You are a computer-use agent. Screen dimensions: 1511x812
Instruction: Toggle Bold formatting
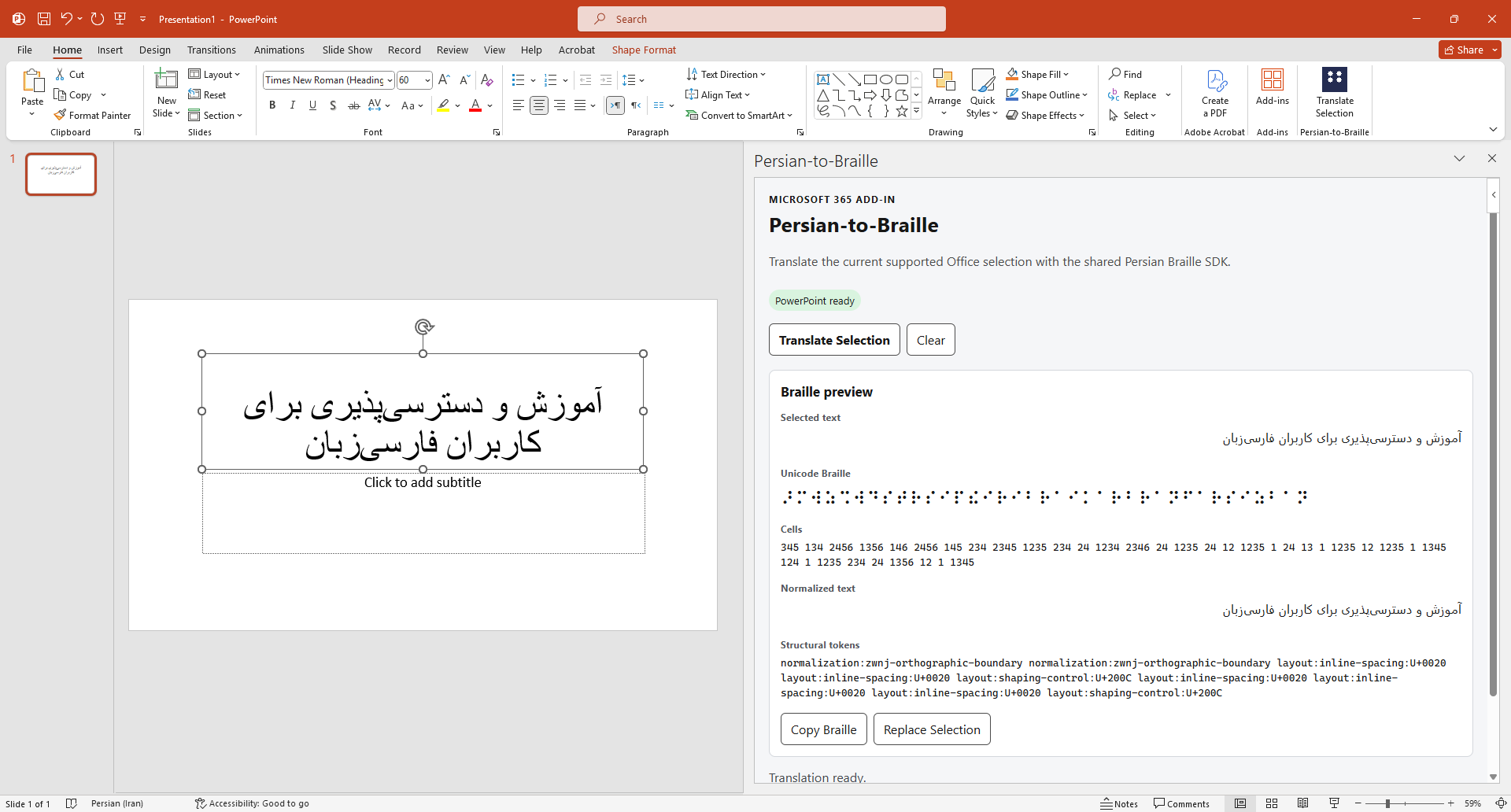pos(272,105)
